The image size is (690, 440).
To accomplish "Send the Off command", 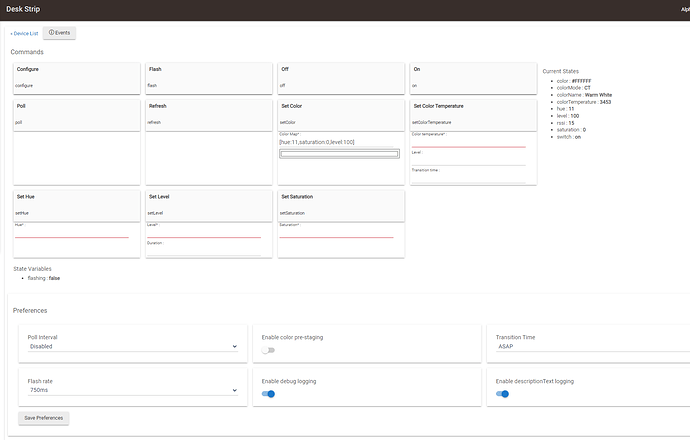I will [x=341, y=78].
